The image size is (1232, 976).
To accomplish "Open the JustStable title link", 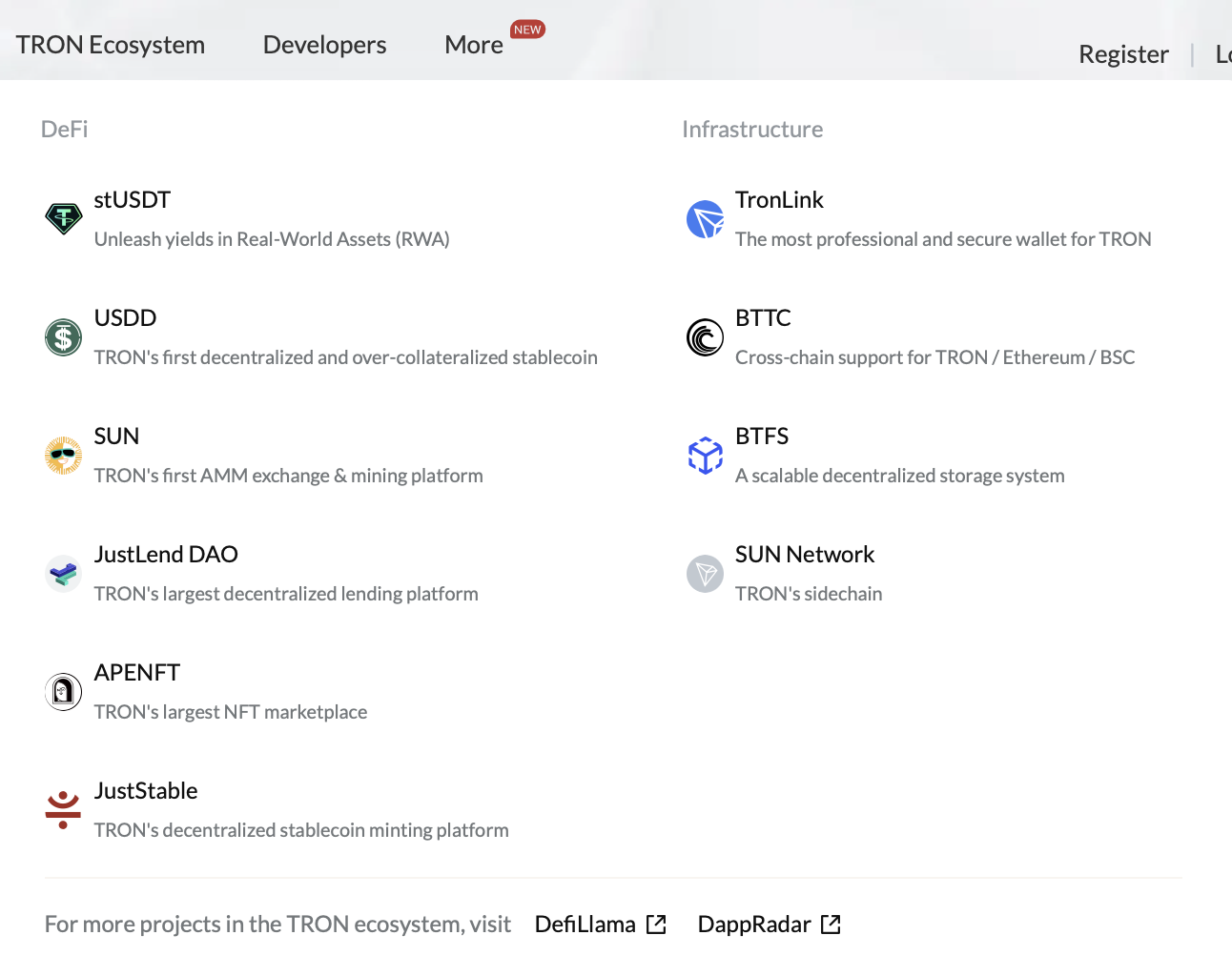I will point(146,791).
